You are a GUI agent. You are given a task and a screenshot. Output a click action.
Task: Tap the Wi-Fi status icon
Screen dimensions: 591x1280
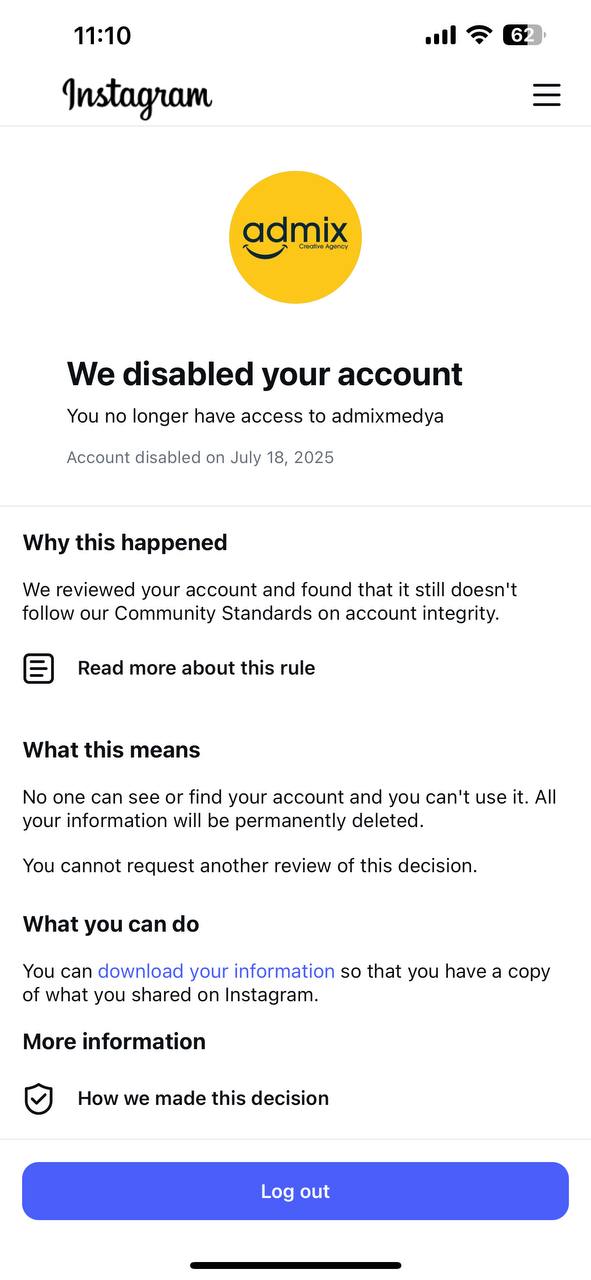[479, 35]
